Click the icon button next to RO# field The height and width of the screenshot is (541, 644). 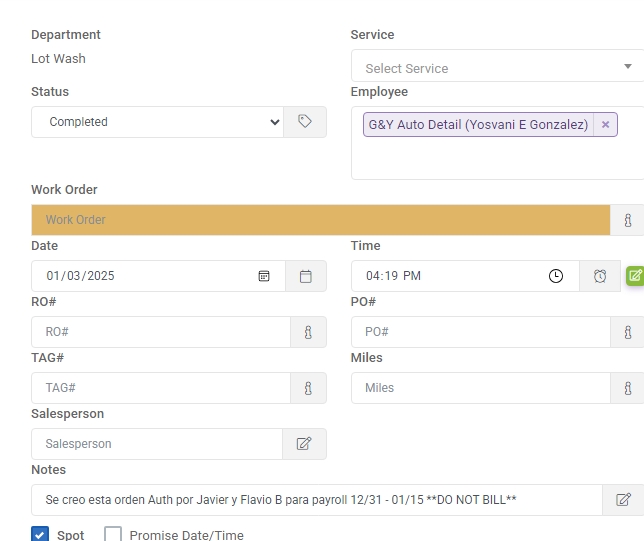point(308,332)
